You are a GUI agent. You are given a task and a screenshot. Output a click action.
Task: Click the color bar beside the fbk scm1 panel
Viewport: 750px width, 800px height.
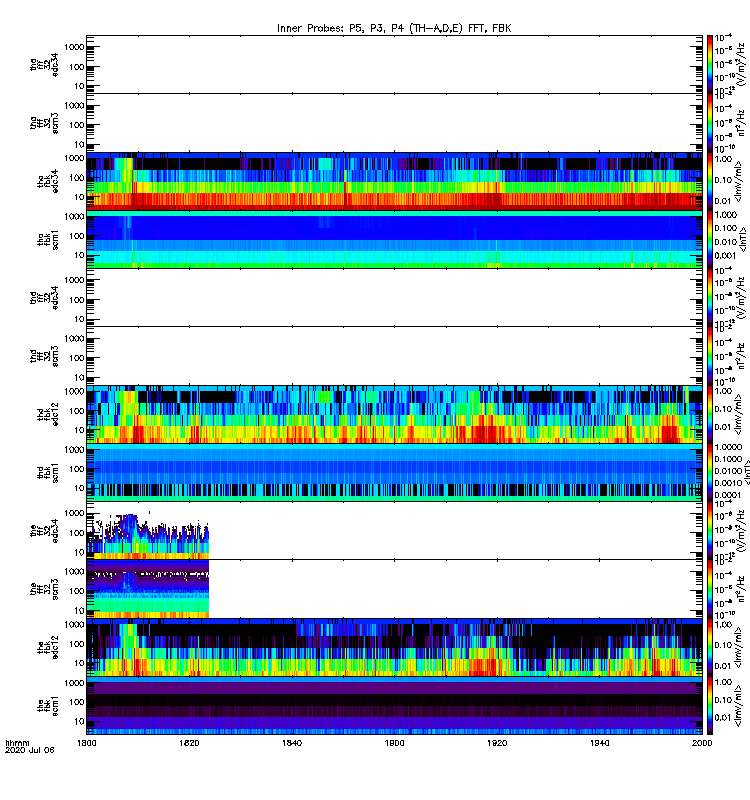click(710, 706)
